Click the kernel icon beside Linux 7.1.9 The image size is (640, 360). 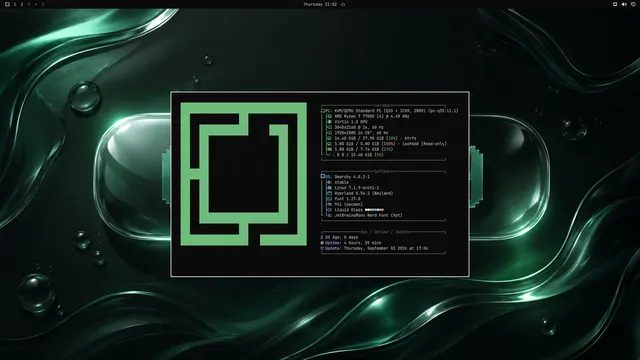coord(329,188)
